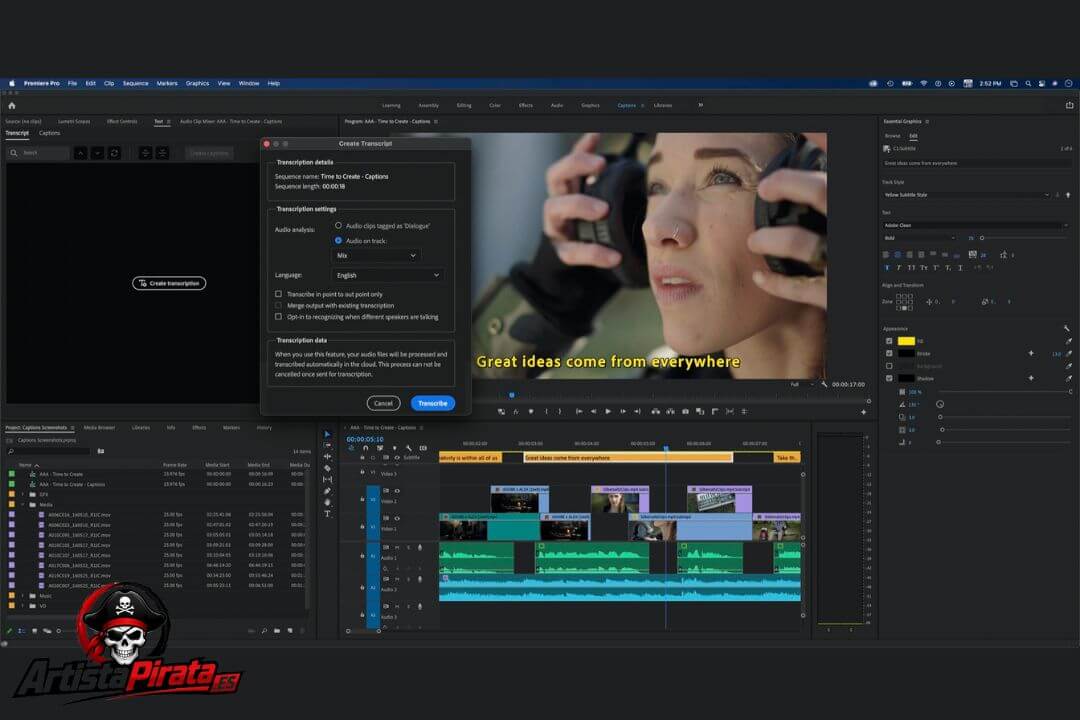1080x720 pixels.
Task: Switch to the Captions tab in Text panel
Action: click(50, 133)
